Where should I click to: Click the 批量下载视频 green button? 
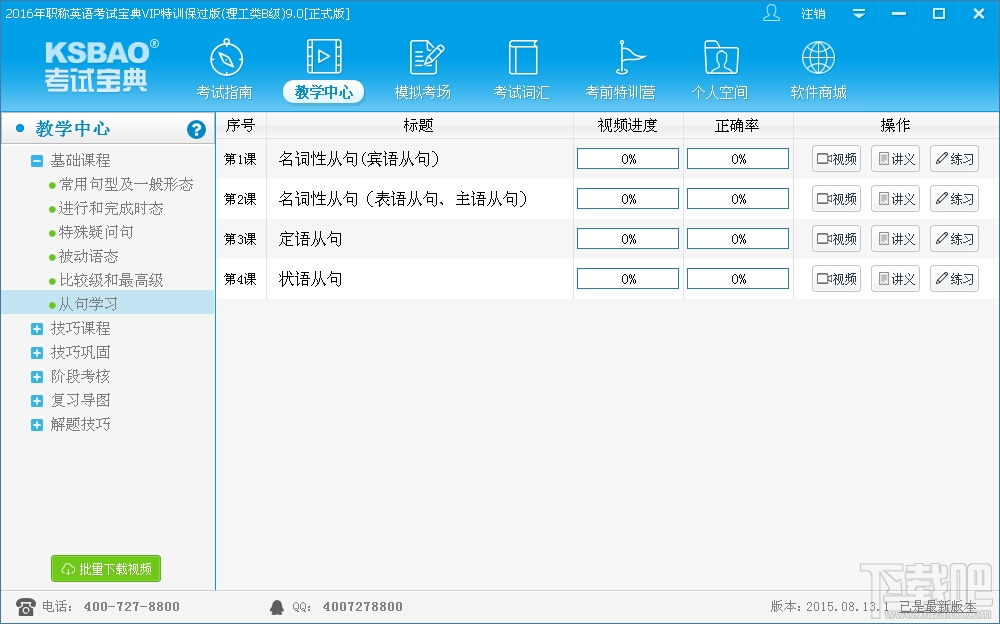(x=106, y=568)
